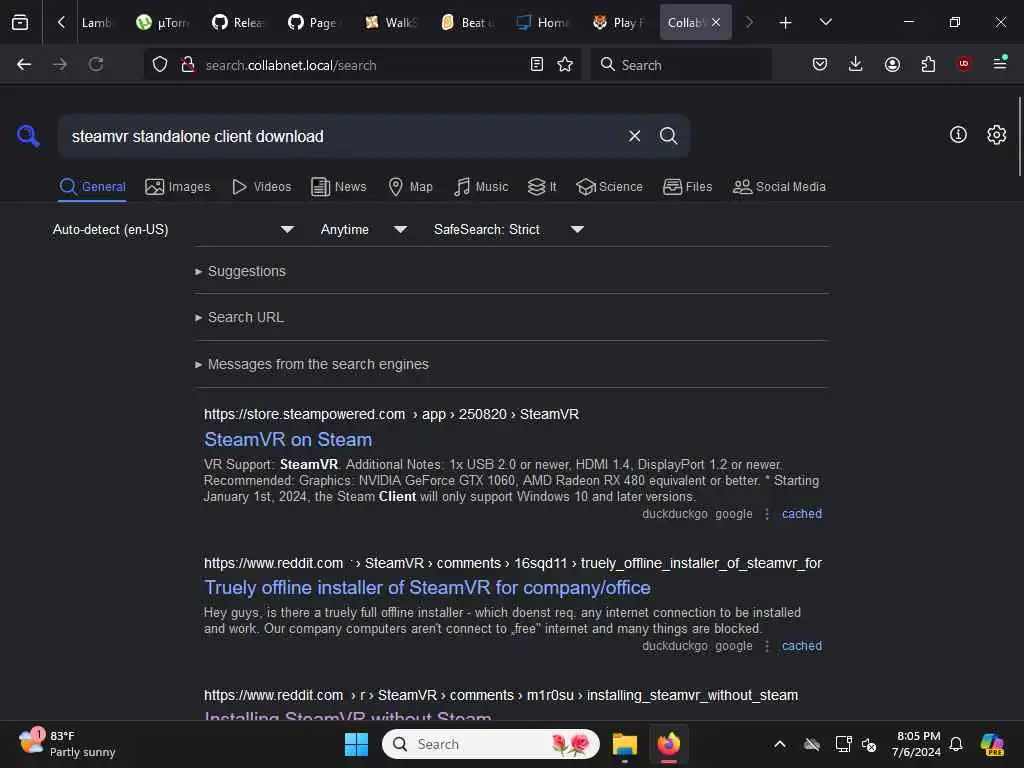Image resolution: width=1024 pixels, height=768 pixels.
Task: Switch to the It category
Action: 542,187
